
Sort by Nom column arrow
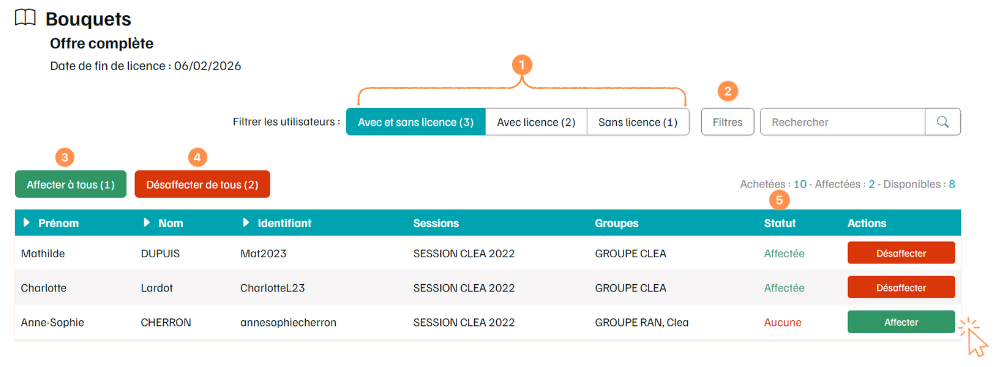click(147, 223)
